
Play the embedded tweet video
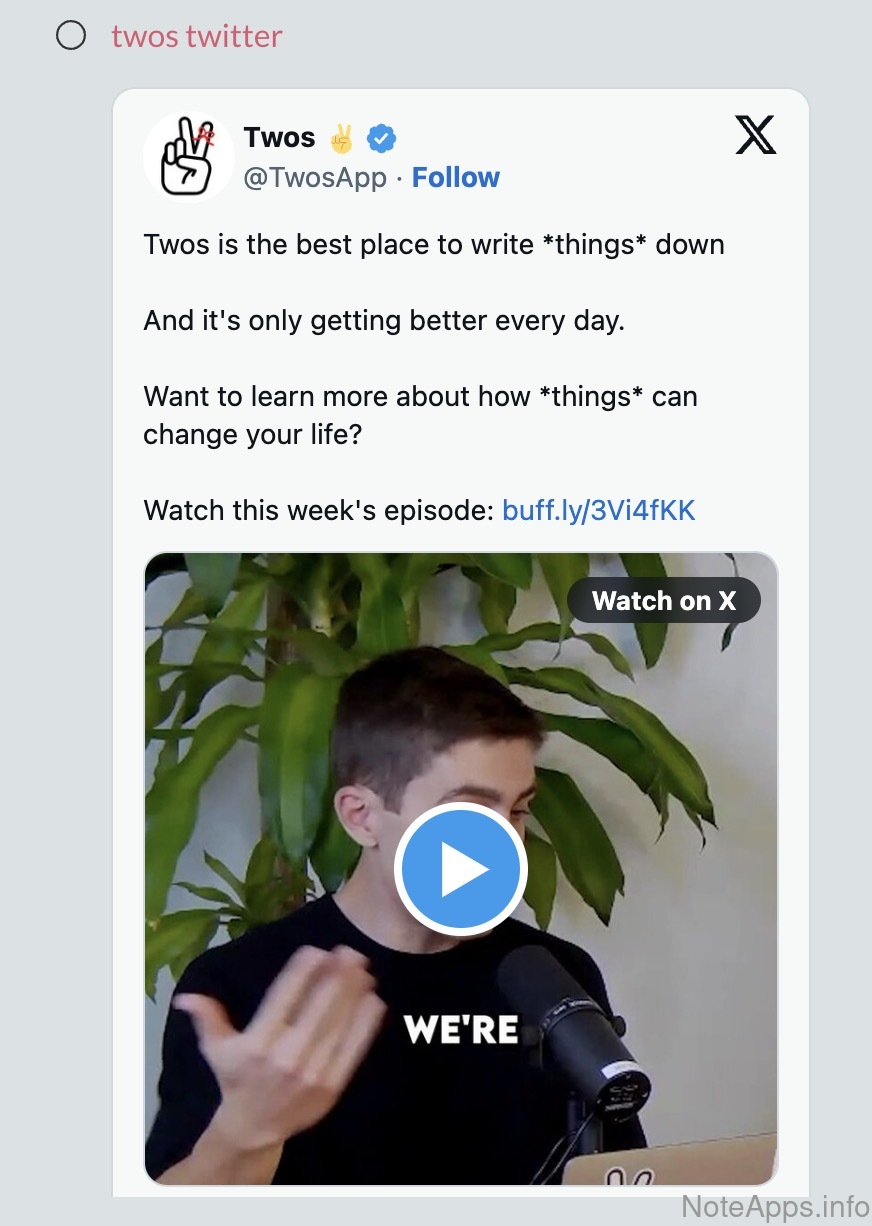[x=460, y=869]
